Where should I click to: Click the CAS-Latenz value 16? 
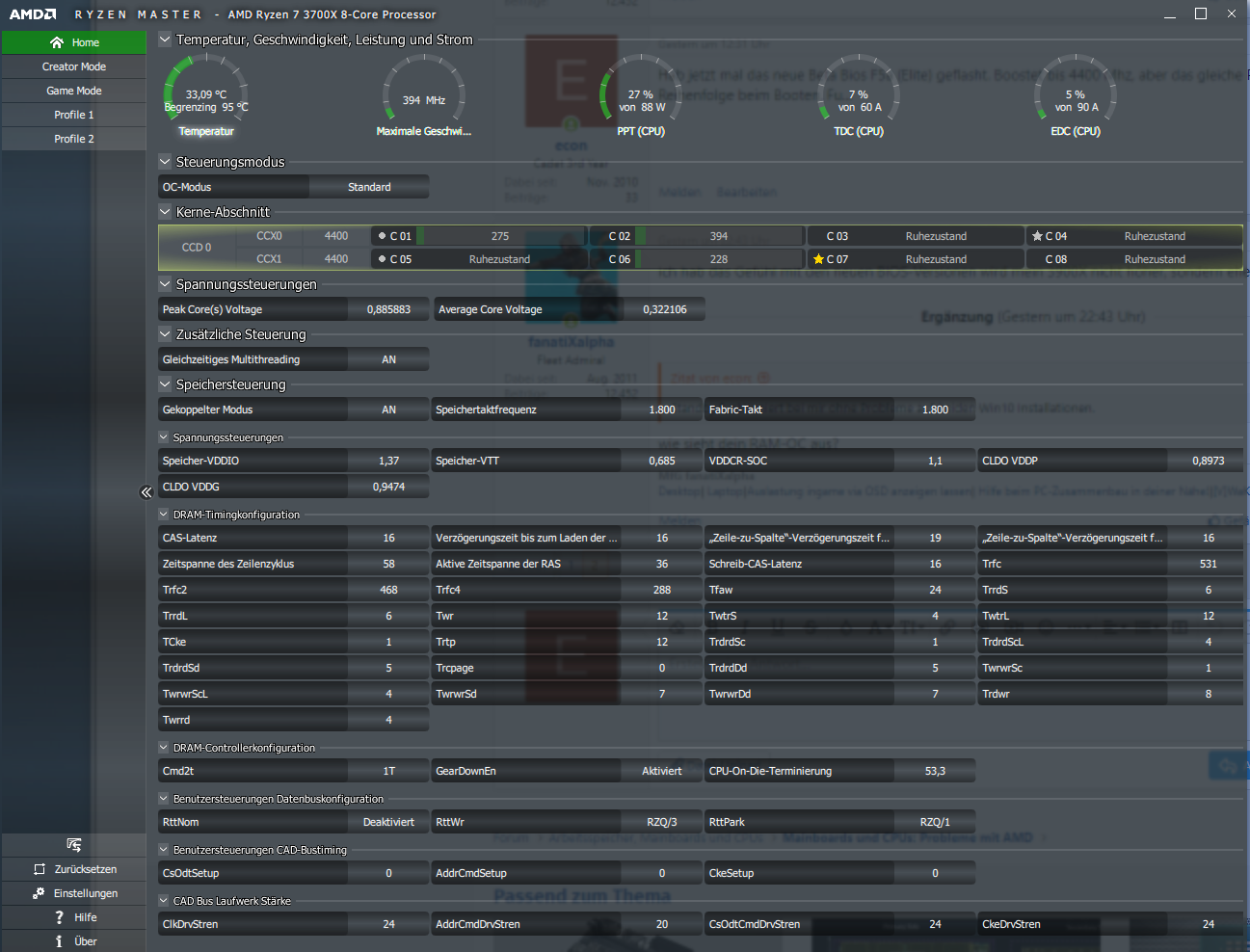tap(388, 538)
